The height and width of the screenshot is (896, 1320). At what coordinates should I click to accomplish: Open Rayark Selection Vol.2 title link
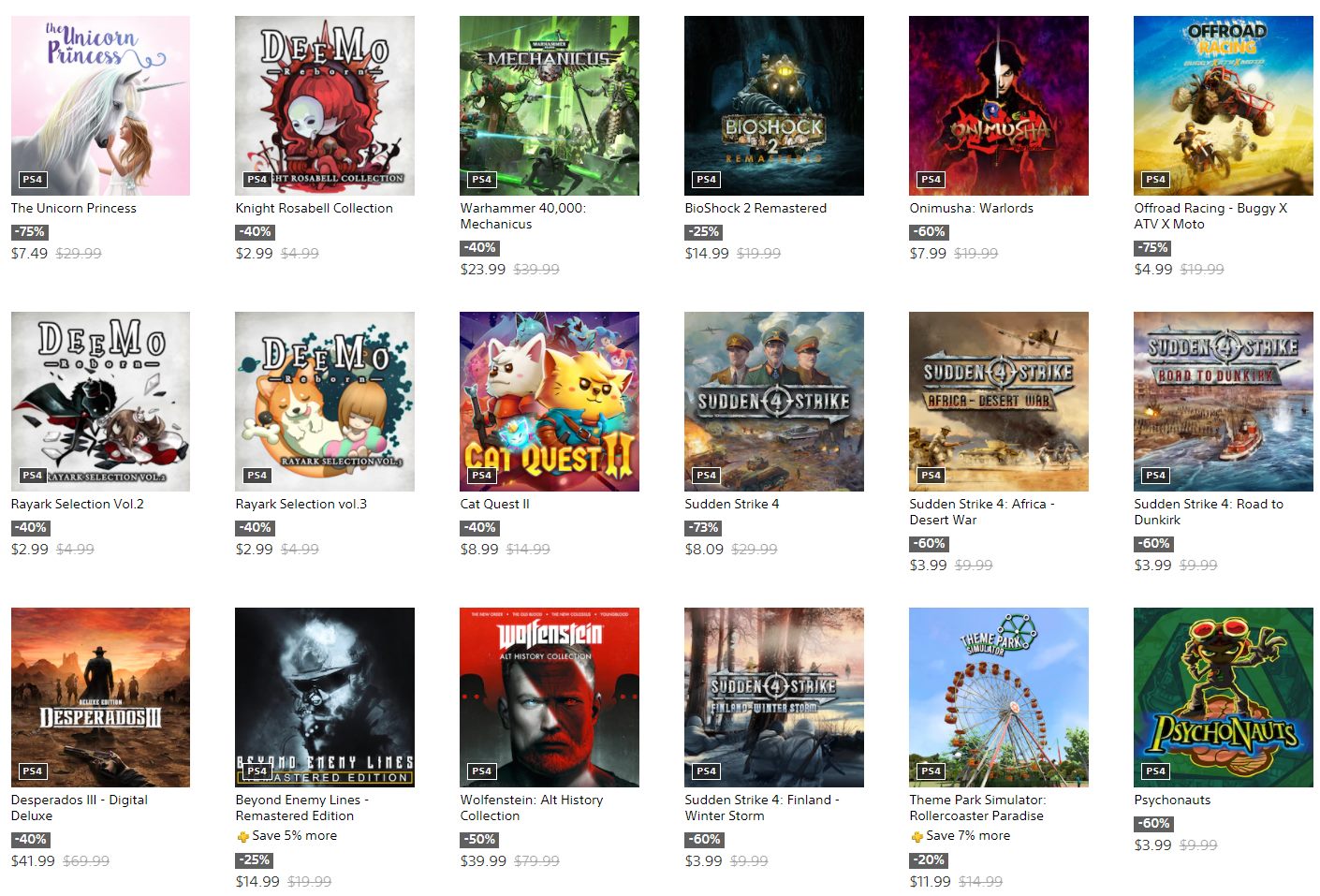[x=78, y=504]
